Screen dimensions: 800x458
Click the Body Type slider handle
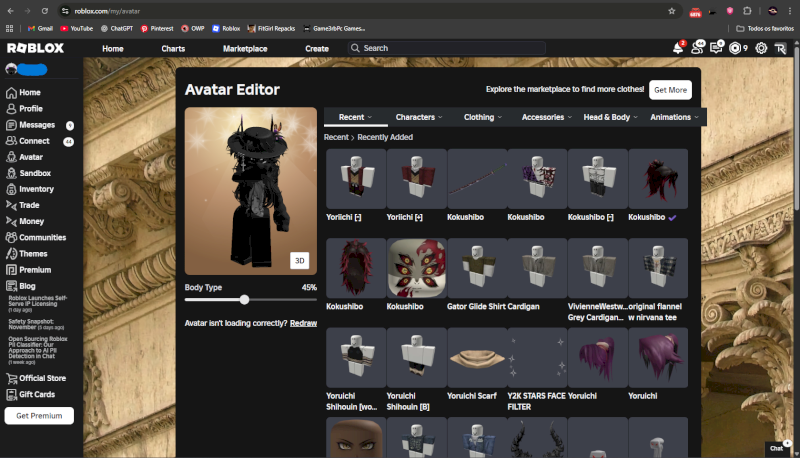point(245,299)
